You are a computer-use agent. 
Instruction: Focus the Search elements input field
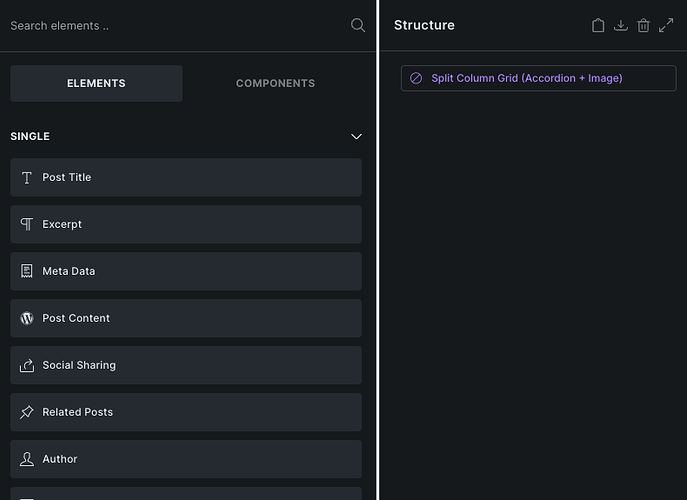pyautogui.click(x=170, y=25)
